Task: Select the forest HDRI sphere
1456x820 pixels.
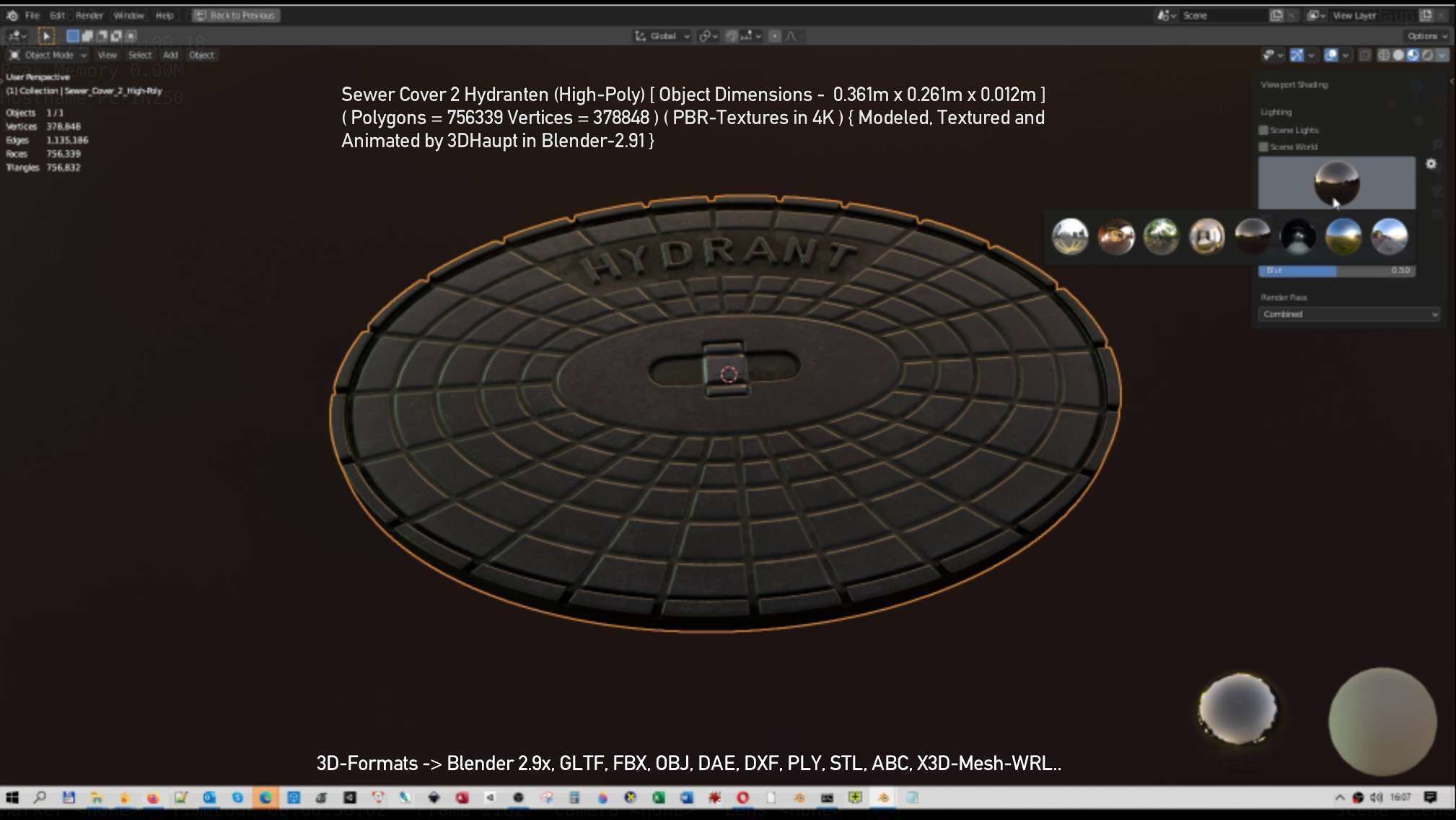Action: (1162, 236)
